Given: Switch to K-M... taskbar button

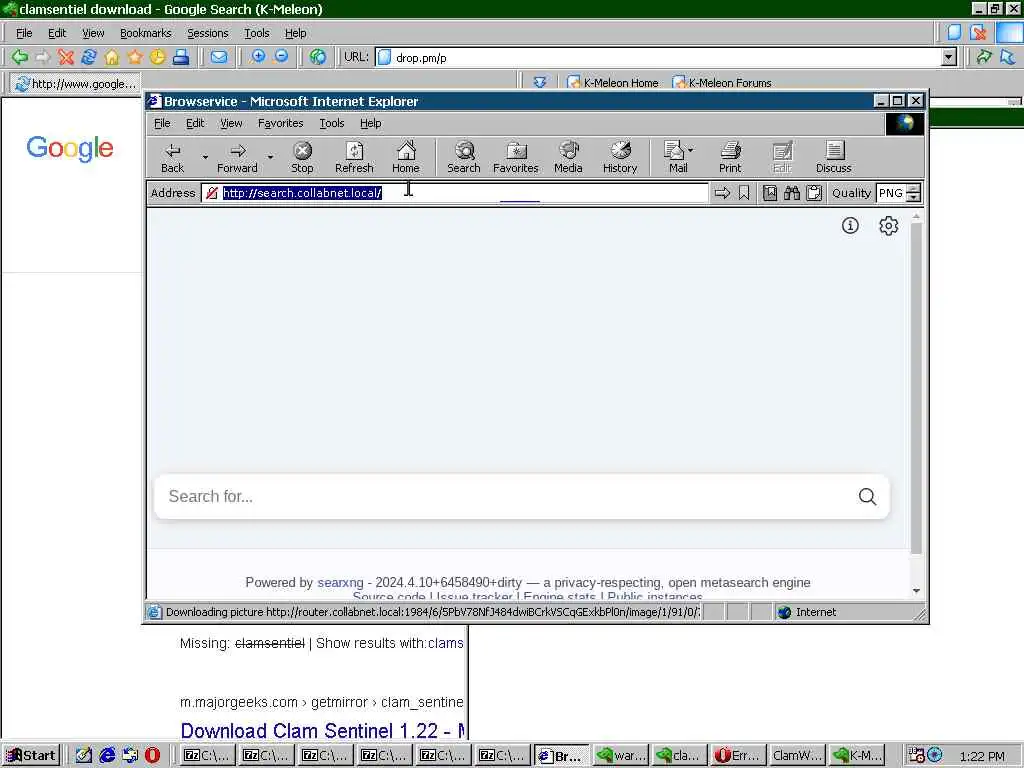Looking at the screenshot, I should (857, 756).
